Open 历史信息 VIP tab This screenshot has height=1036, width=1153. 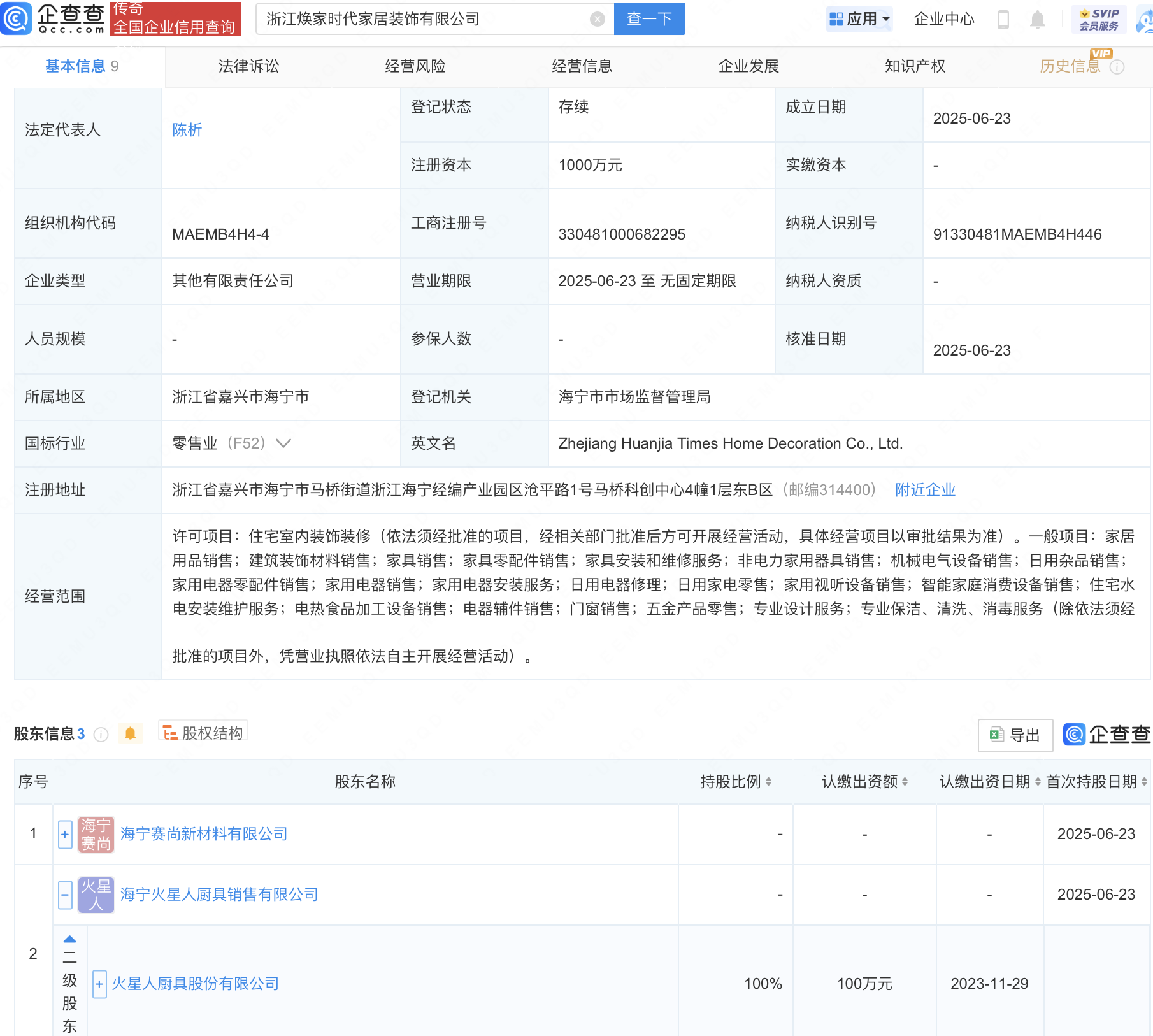1070,66
